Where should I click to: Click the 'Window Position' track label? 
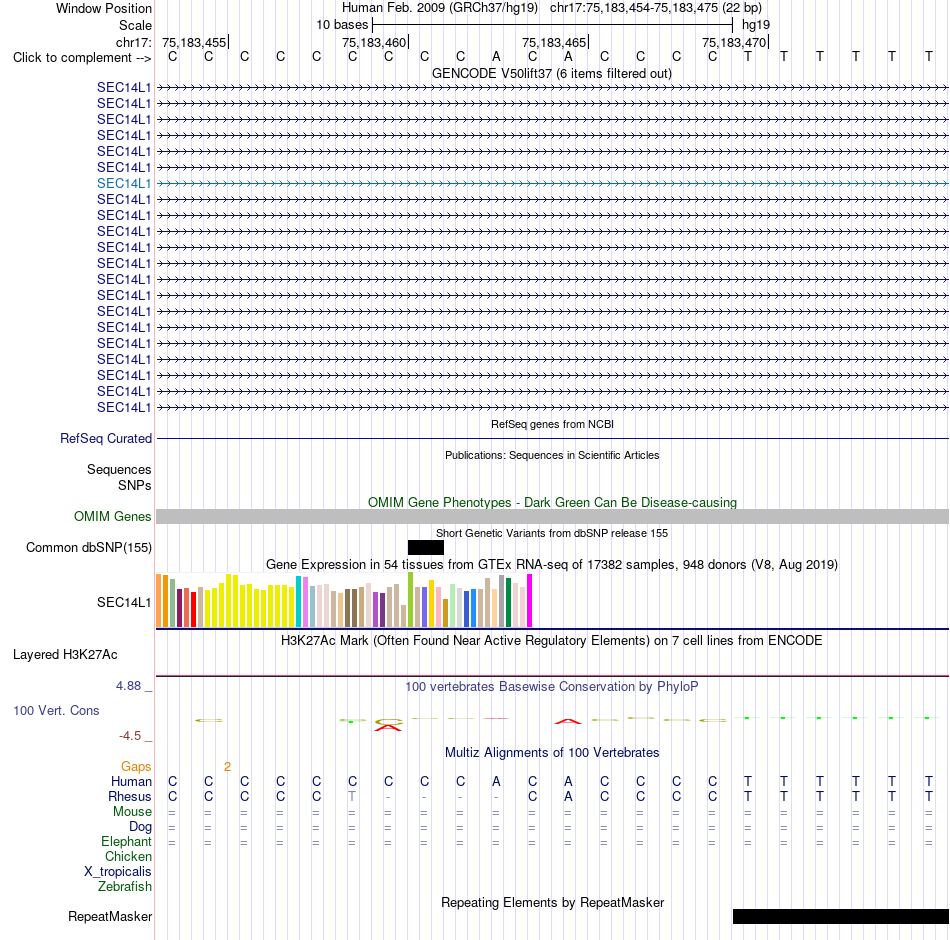tap(104, 8)
